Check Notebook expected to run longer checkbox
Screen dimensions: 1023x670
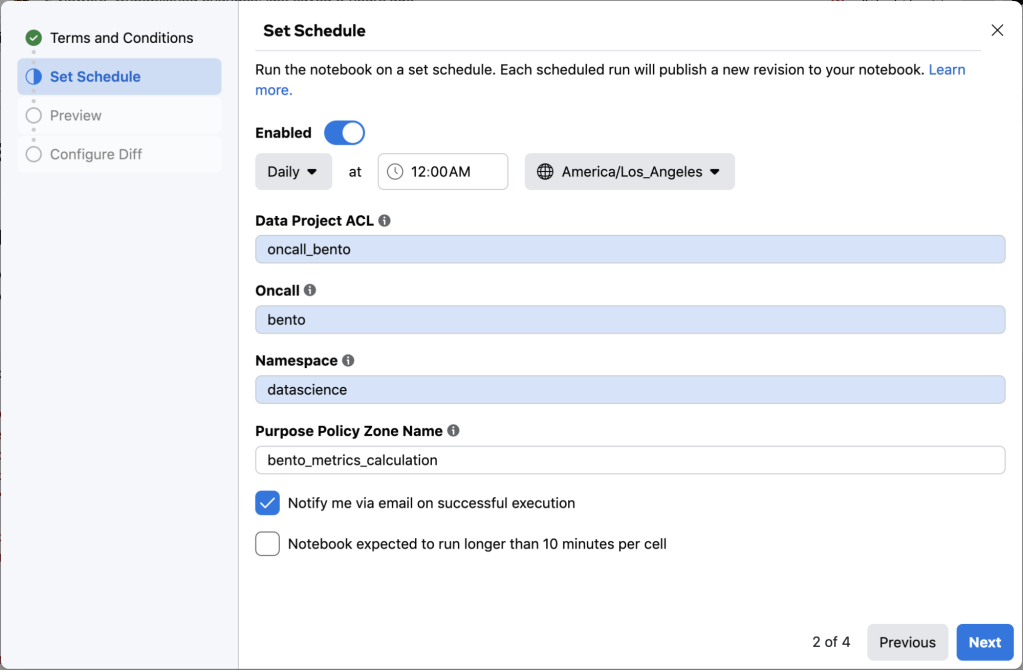(267, 544)
